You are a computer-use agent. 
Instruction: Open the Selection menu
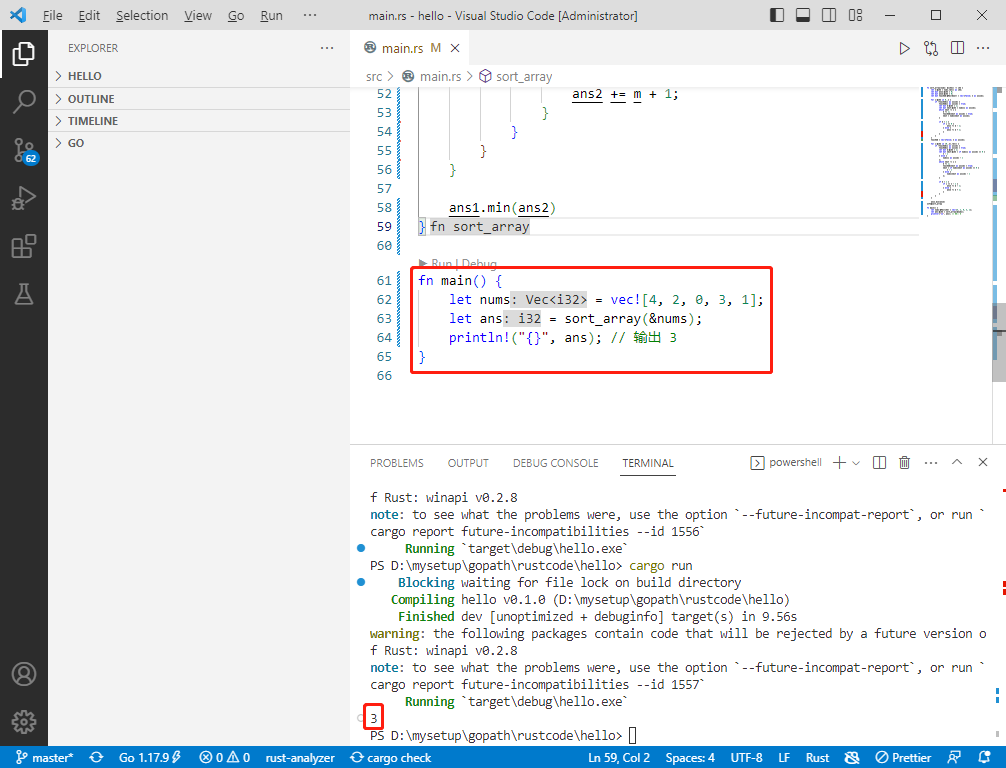[142, 15]
